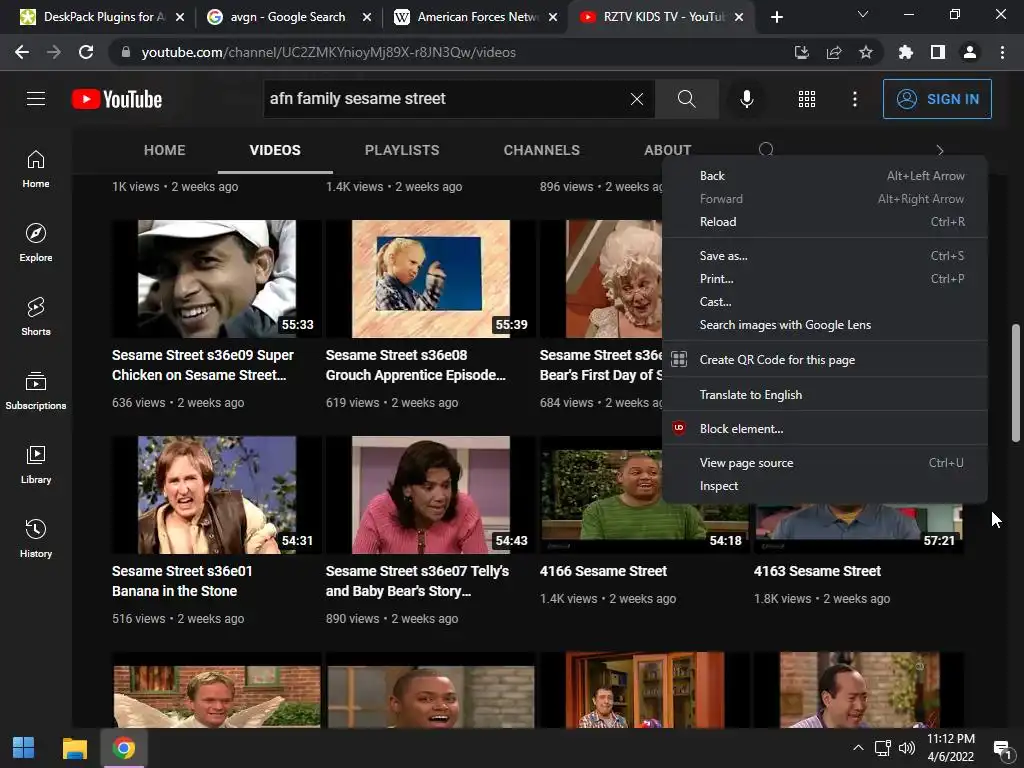Viewport: 1024px width, 768px height.
Task: Open the tab search chevron in the title bar
Action: coord(863,14)
